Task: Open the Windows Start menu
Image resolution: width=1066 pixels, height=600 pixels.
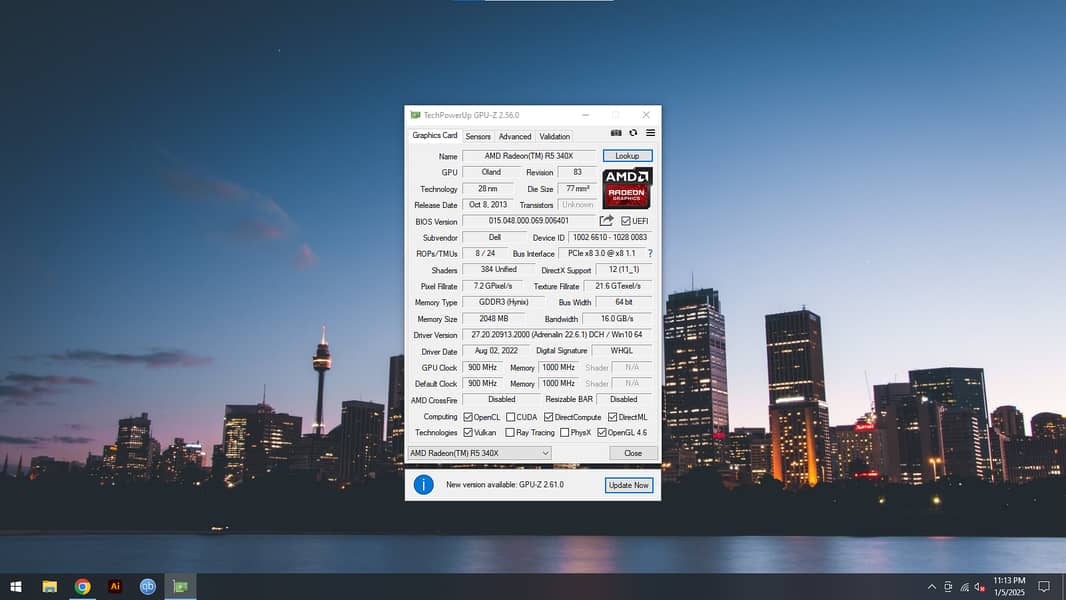Action: (16, 586)
